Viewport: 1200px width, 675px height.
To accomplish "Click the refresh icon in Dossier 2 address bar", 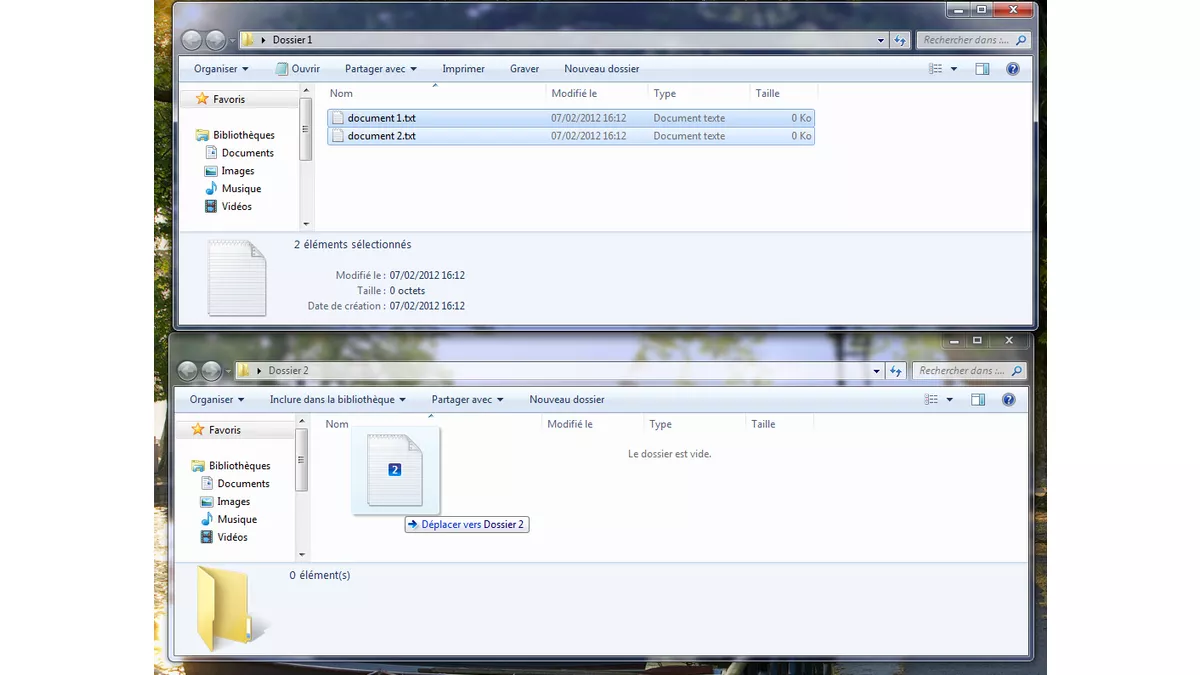I will click(x=899, y=371).
